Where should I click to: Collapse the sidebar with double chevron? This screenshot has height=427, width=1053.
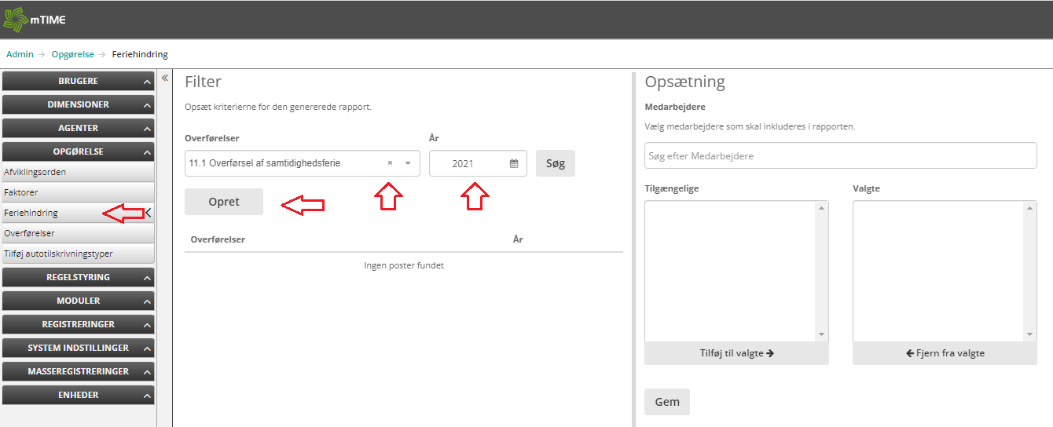165,78
